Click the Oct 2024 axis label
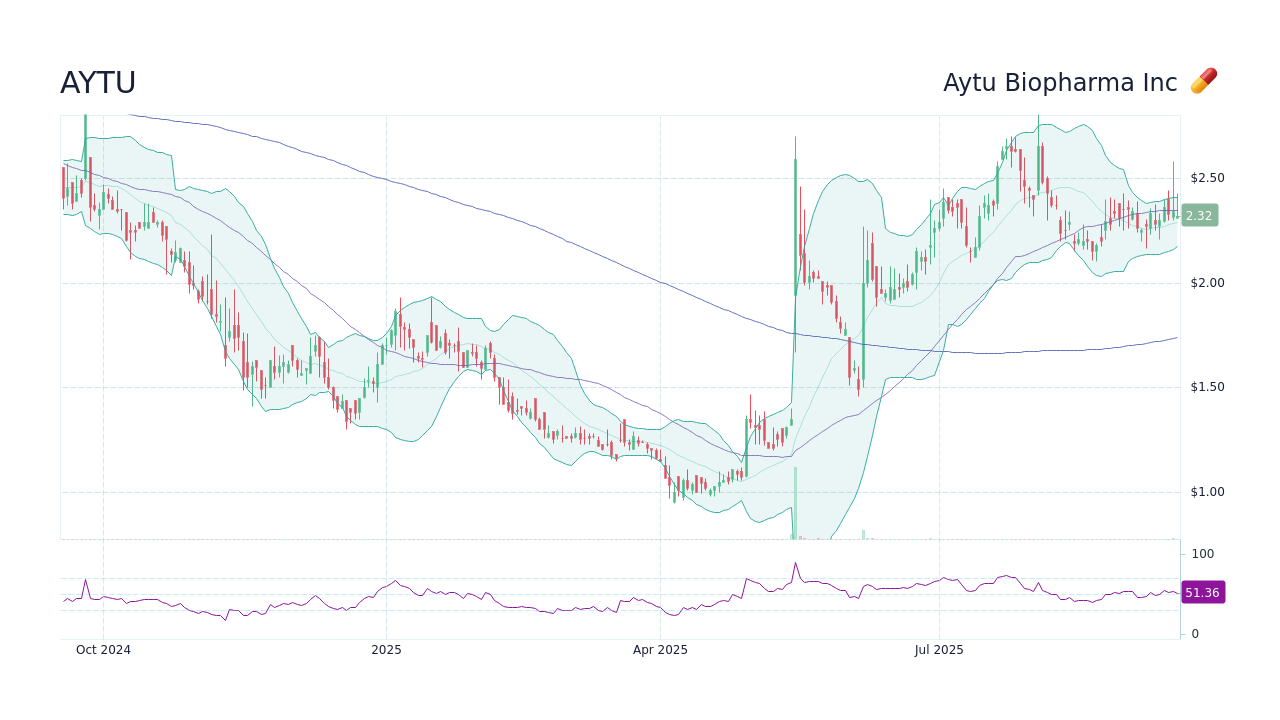The height and width of the screenshot is (720, 1280). click(x=104, y=650)
